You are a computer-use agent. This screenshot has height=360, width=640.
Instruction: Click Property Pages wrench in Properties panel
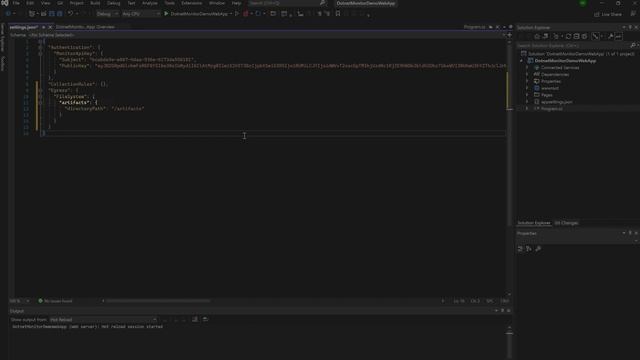pyautogui.click(x=538, y=249)
